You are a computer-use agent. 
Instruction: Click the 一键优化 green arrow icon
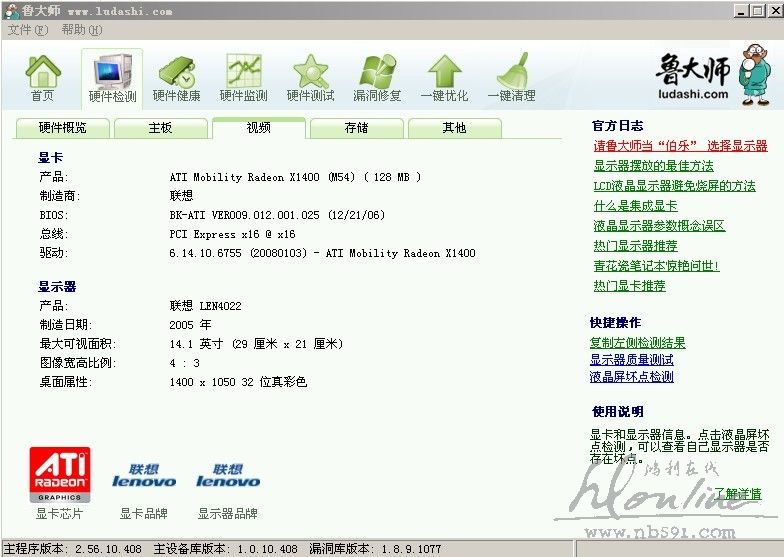click(x=444, y=73)
